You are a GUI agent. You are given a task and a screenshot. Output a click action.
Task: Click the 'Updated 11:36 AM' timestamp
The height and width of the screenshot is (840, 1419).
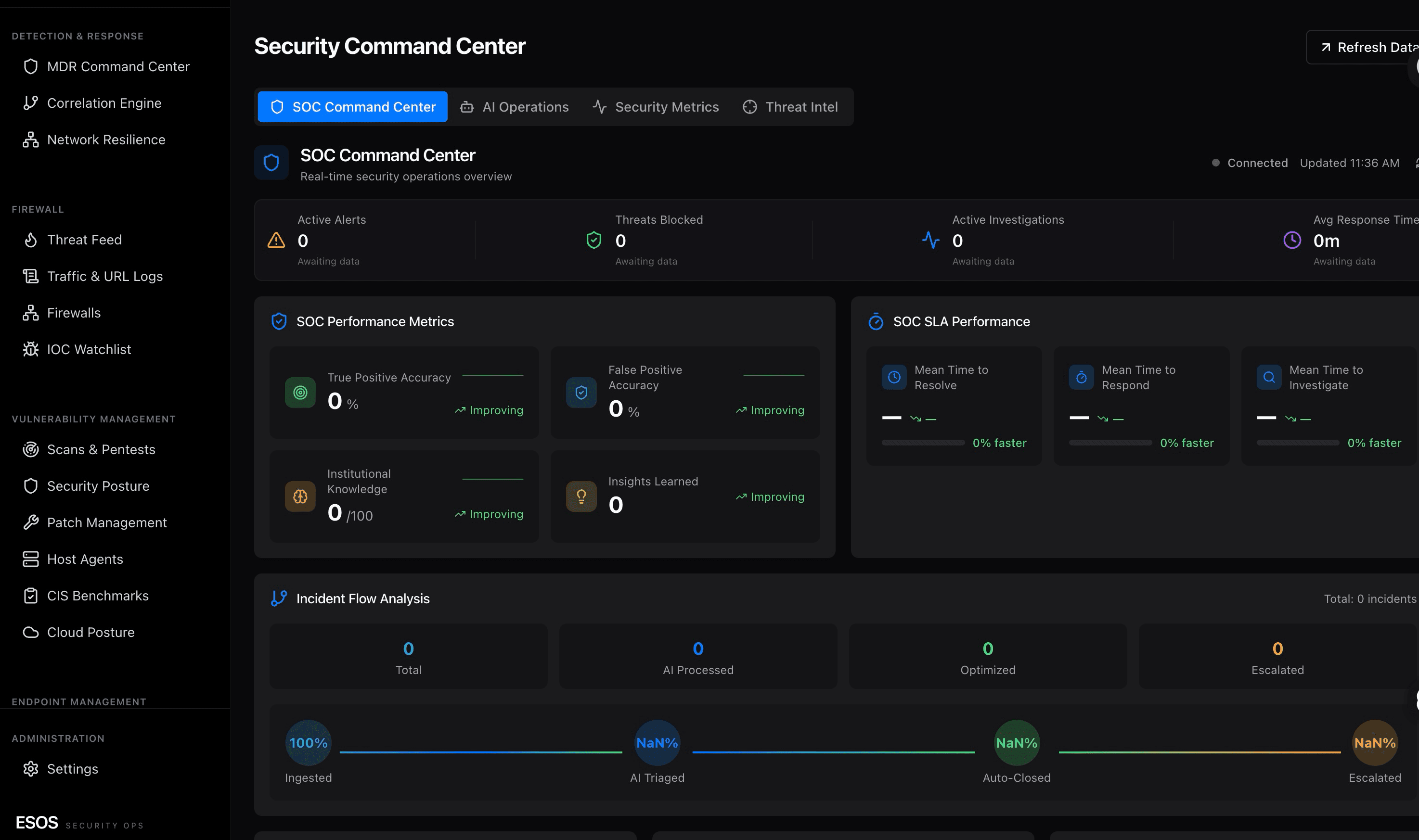(1349, 163)
